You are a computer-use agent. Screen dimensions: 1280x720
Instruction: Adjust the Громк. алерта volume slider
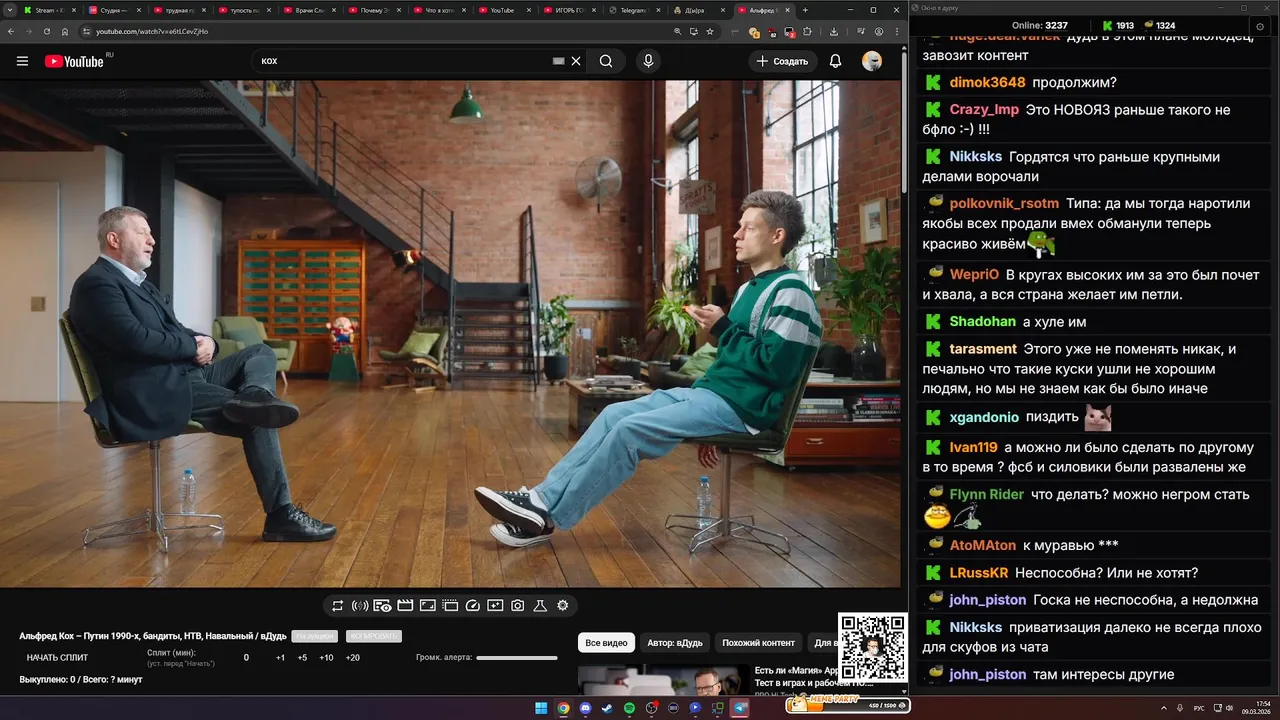[x=517, y=658]
